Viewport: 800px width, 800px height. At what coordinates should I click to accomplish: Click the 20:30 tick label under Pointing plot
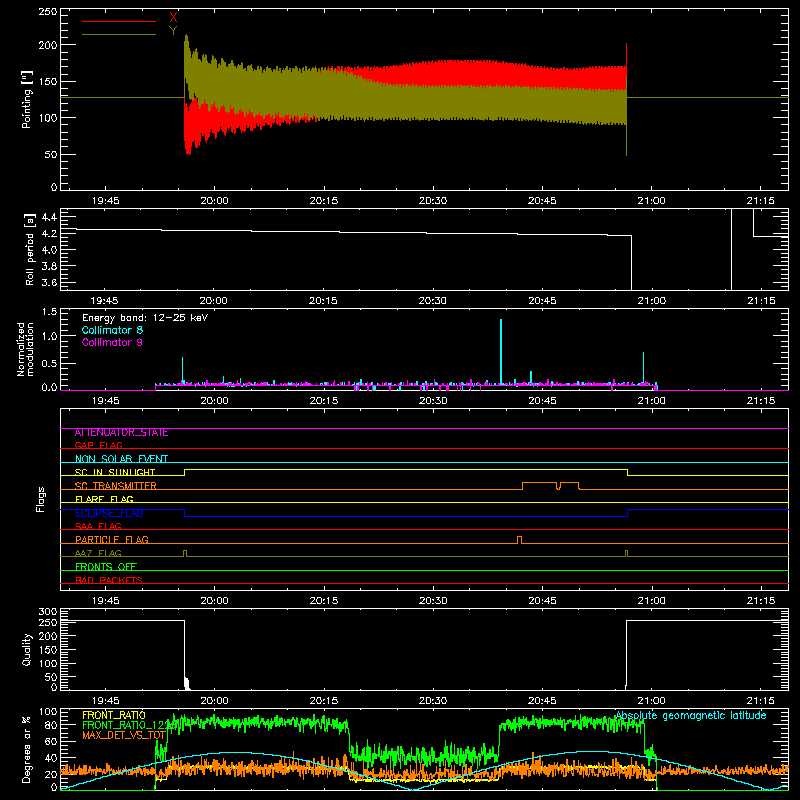tap(433, 201)
